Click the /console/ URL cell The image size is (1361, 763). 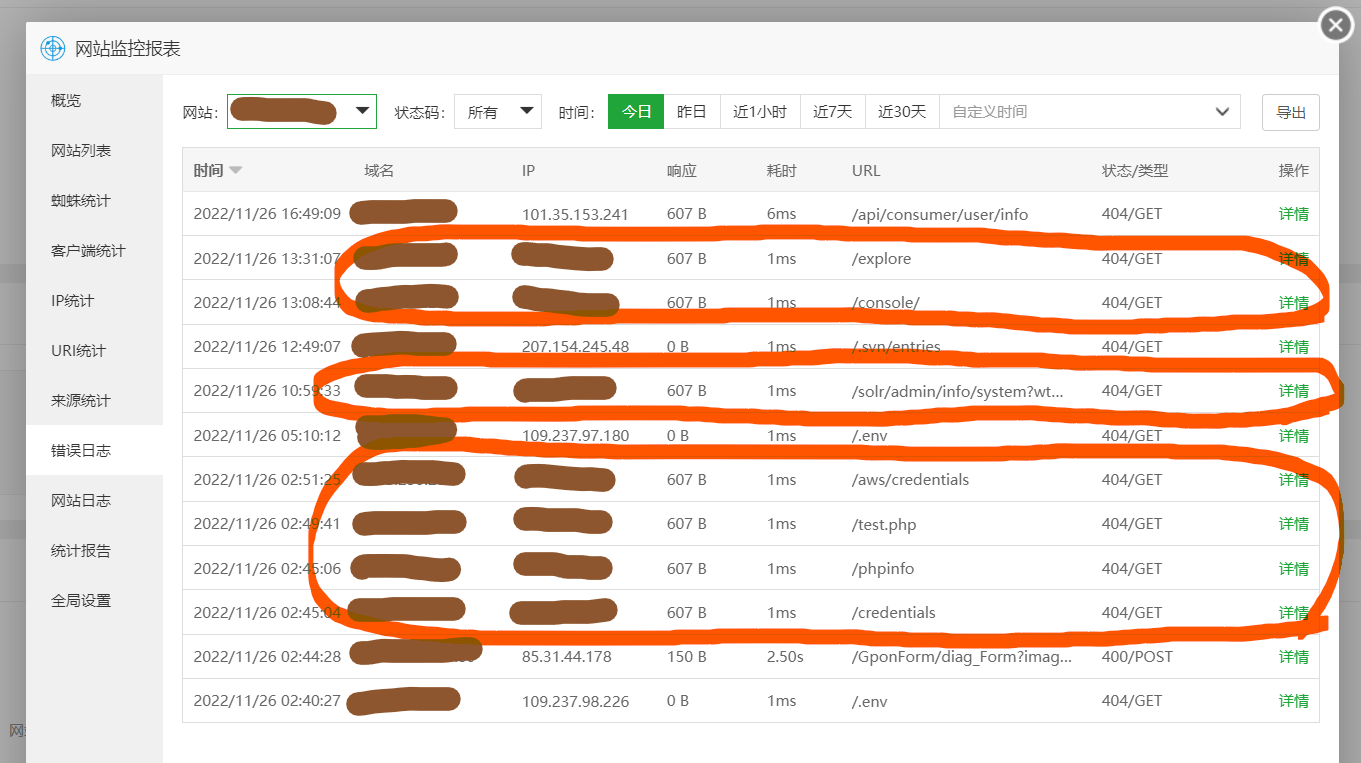[x=886, y=303]
